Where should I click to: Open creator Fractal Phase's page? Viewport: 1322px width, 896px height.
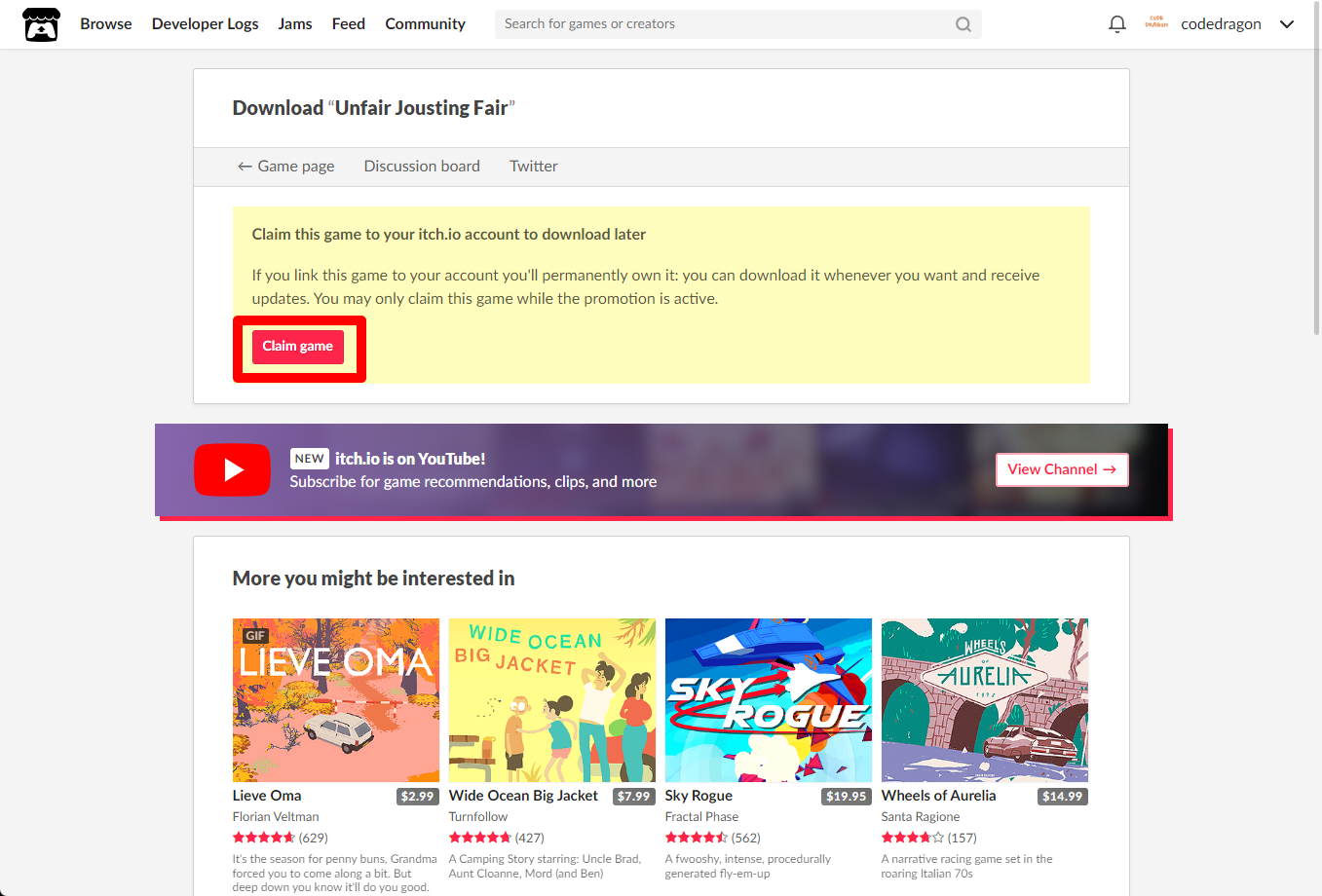tap(701, 817)
